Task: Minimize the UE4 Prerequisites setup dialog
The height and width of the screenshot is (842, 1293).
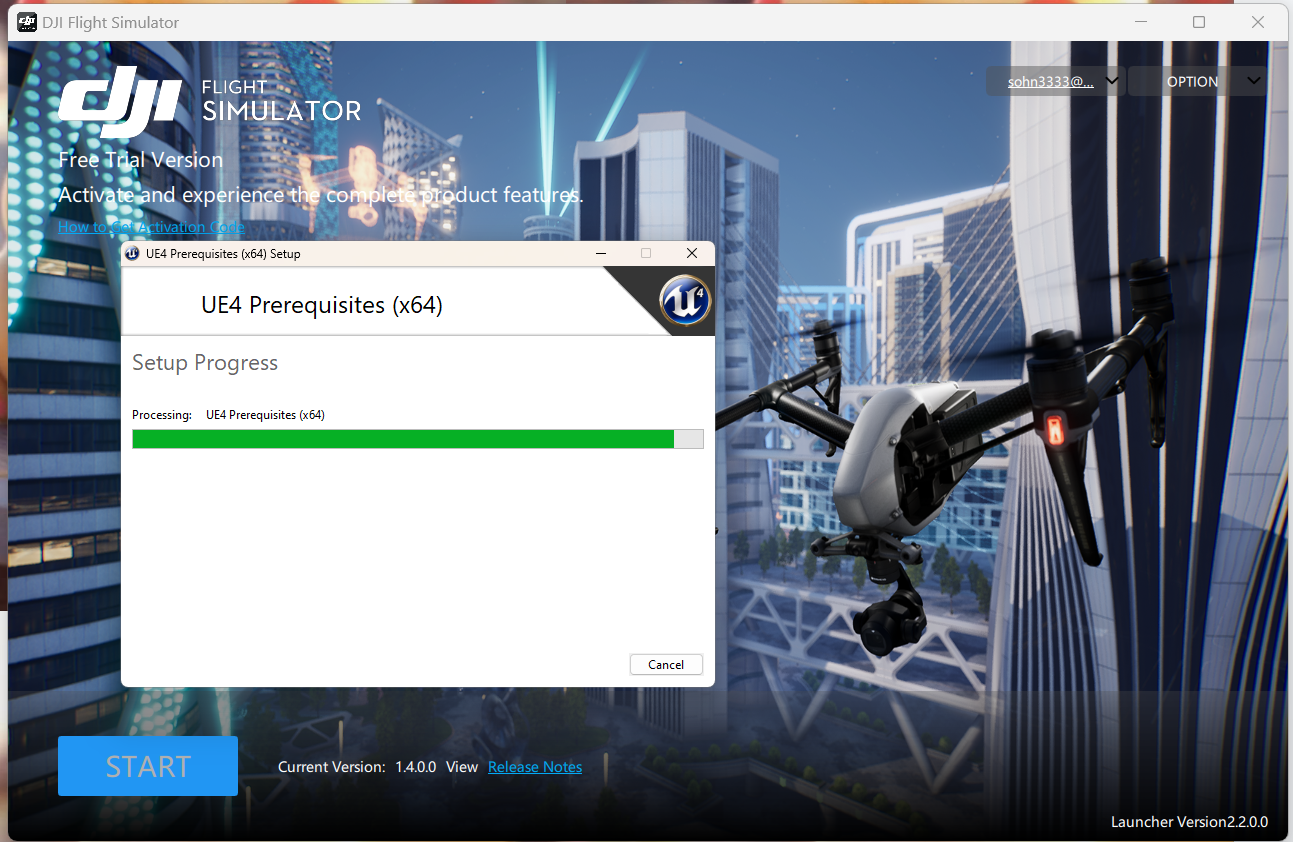Action: point(601,254)
